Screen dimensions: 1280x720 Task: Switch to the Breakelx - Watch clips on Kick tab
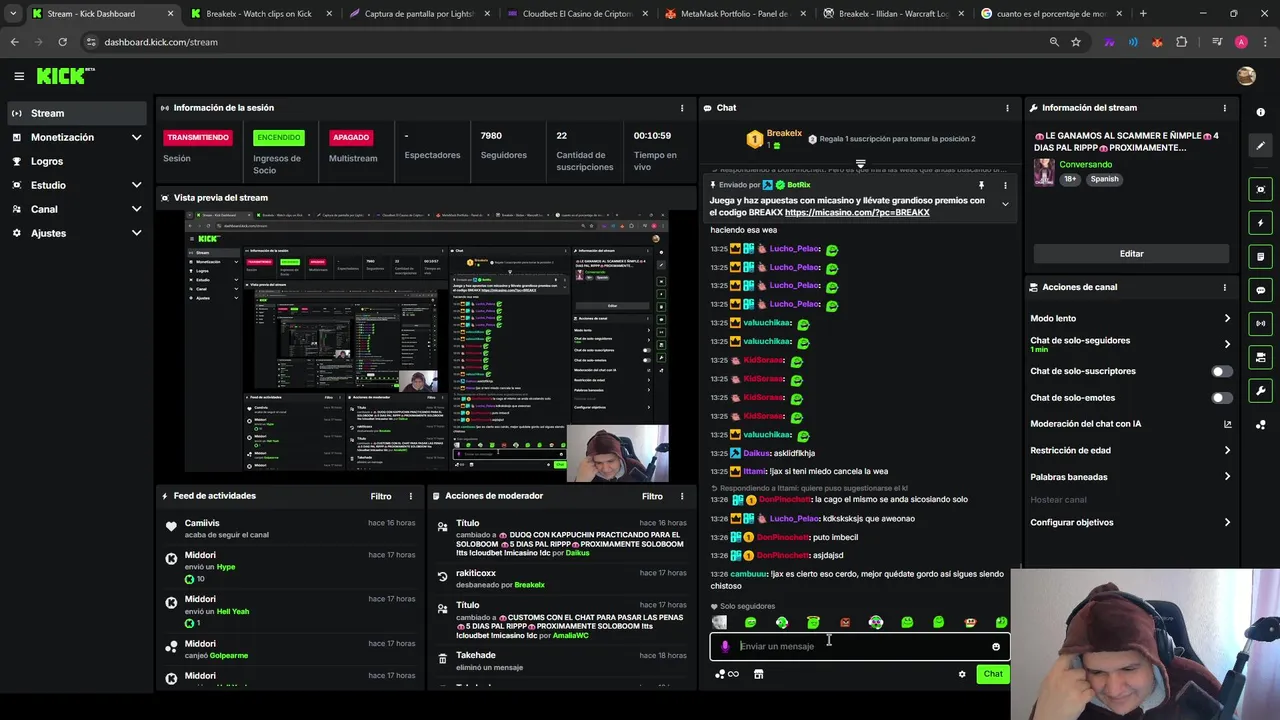tap(259, 14)
